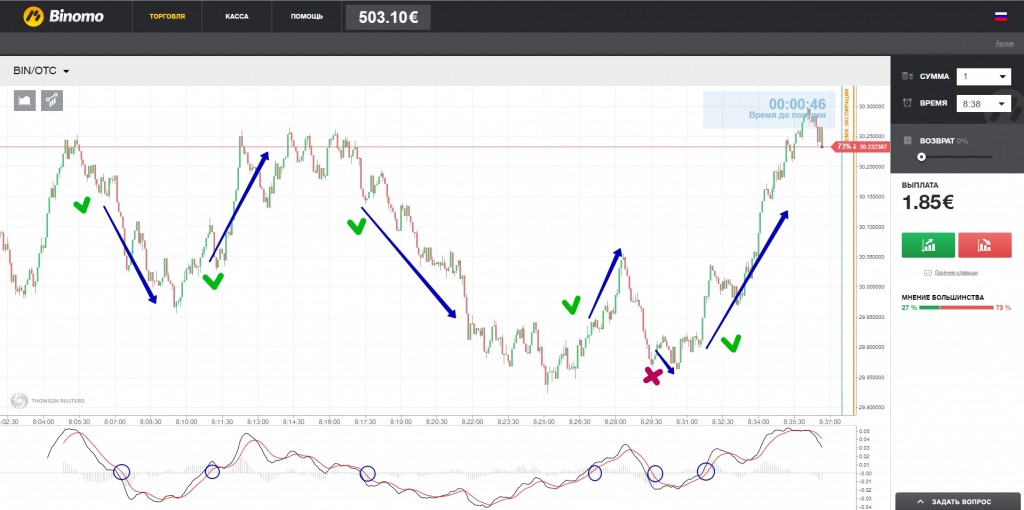Click the Архив link

[x=1004, y=43]
